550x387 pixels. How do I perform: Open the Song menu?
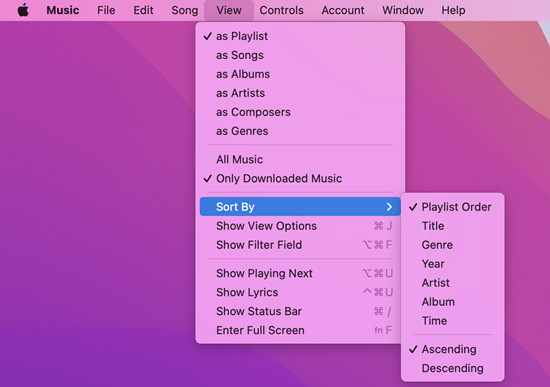[x=185, y=10]
